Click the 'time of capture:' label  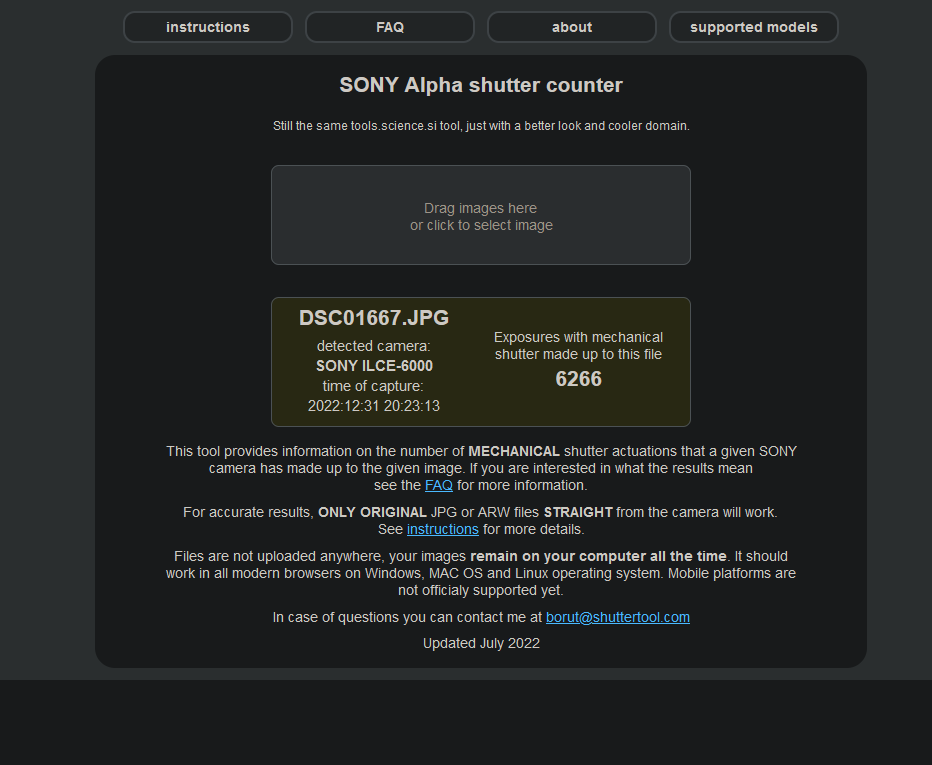coord(373,386)
